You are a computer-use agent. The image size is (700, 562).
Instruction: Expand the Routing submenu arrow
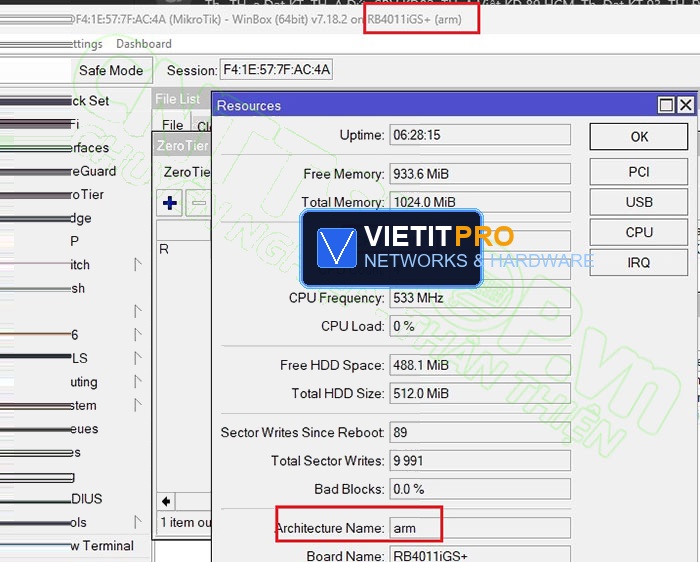pos(138,382)
